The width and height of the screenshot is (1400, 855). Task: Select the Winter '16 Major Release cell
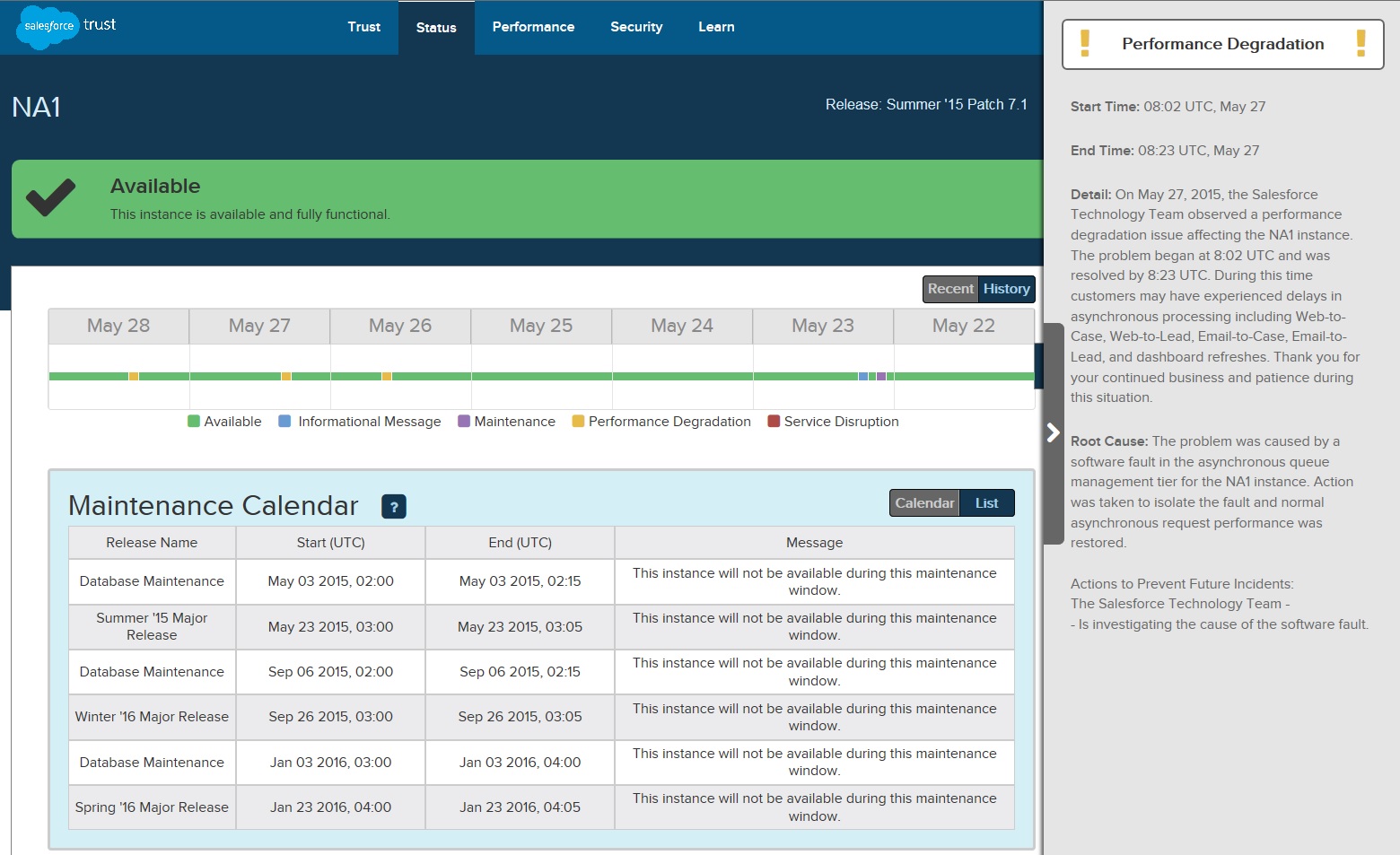tap(152, 717)
